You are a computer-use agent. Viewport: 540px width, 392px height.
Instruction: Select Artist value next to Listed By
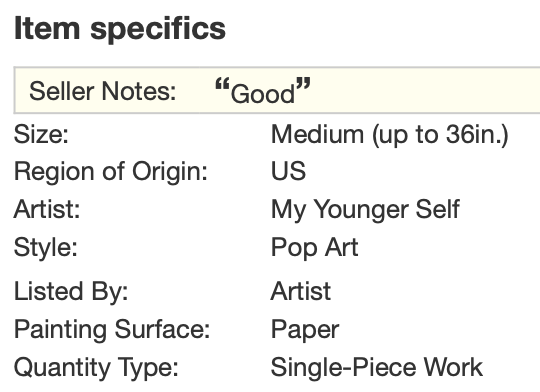[x=301, y=291]
